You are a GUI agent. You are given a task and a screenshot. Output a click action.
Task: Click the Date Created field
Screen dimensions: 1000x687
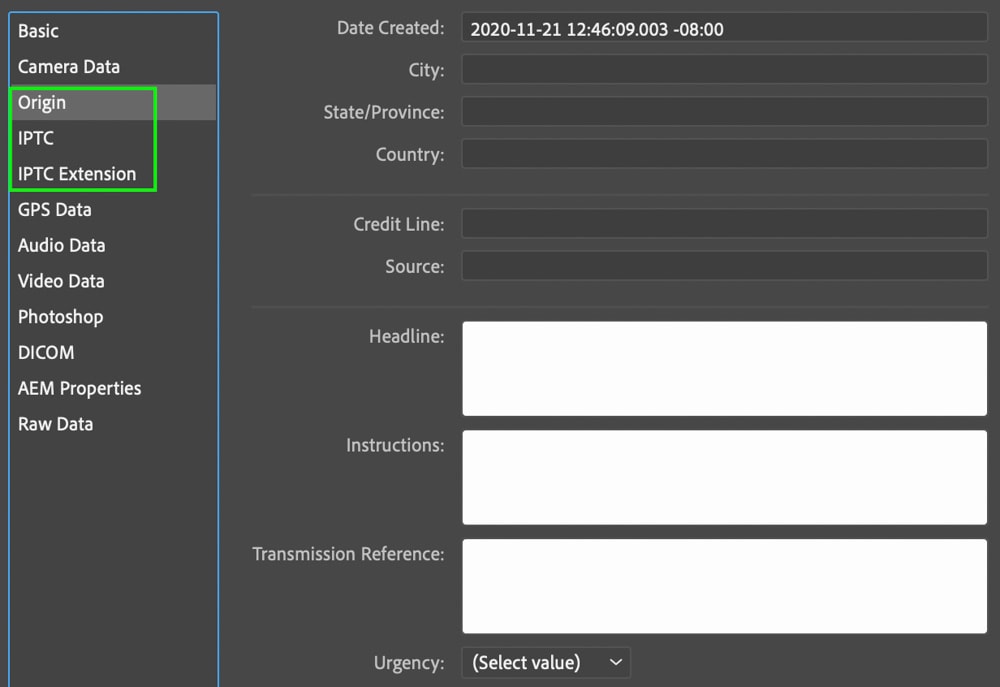[x=723, y=28]
